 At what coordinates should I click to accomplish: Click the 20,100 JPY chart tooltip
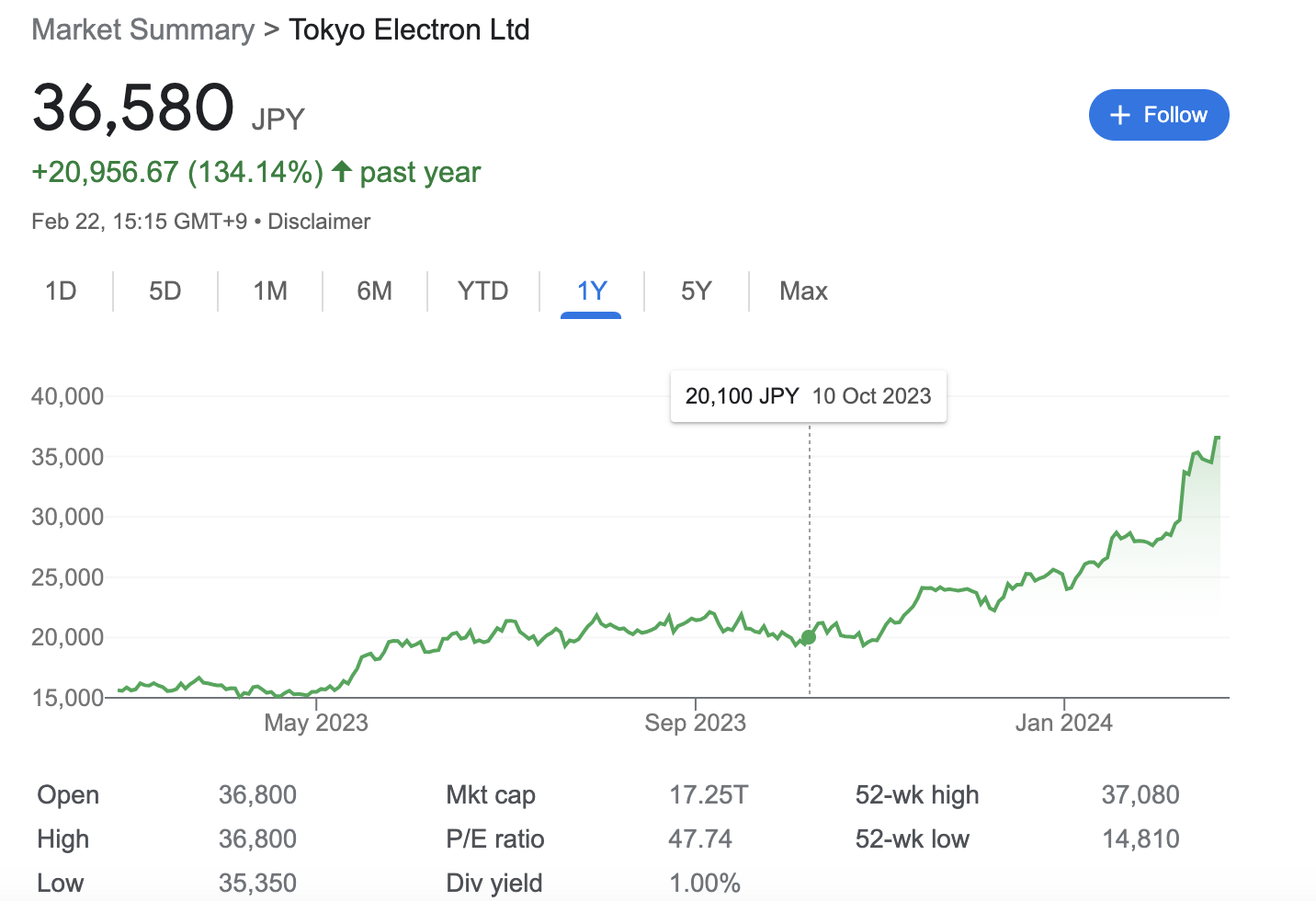pos(808,396)
